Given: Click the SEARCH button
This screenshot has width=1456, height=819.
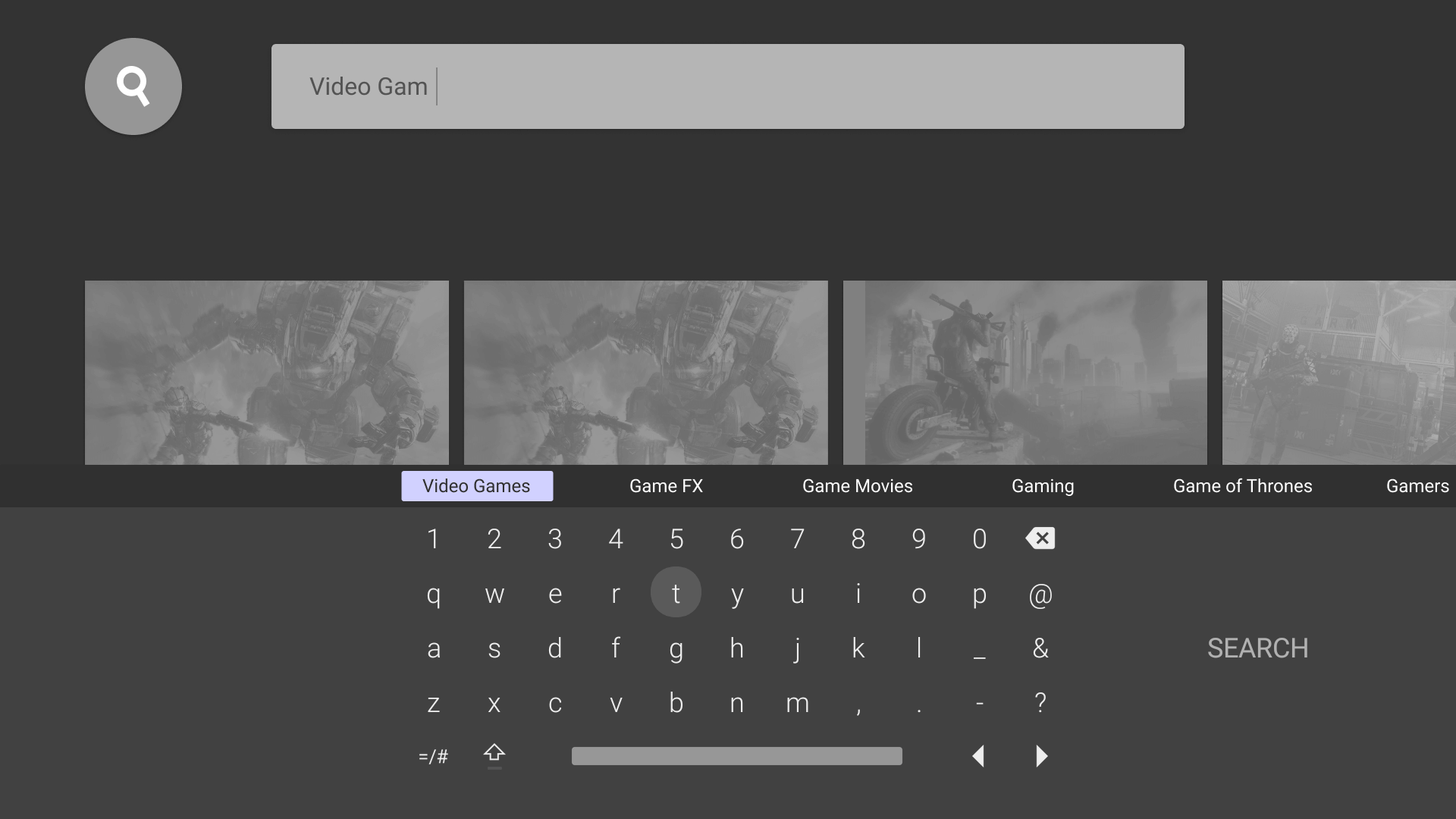Looking at the screenshot, I should [x=1257, y=648].
